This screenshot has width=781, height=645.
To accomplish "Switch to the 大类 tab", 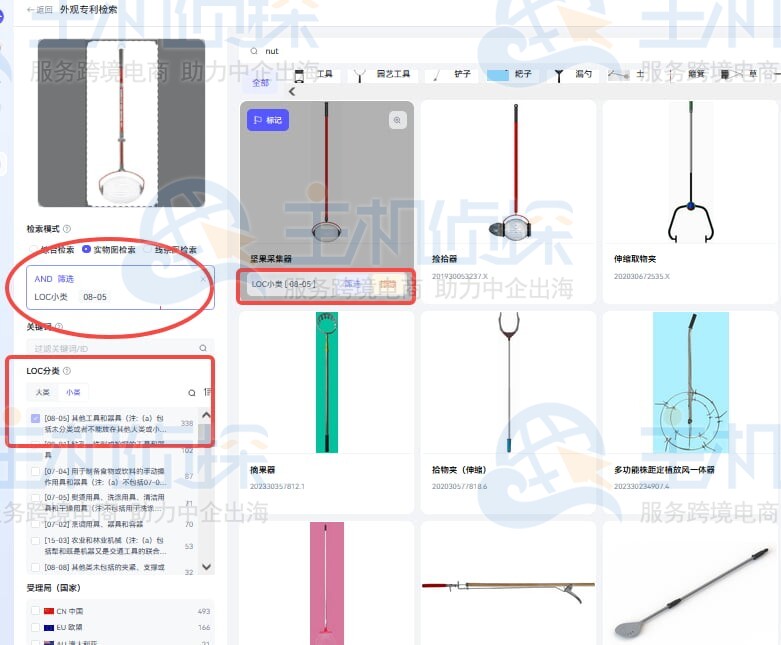I will click(x=43, y=392).
